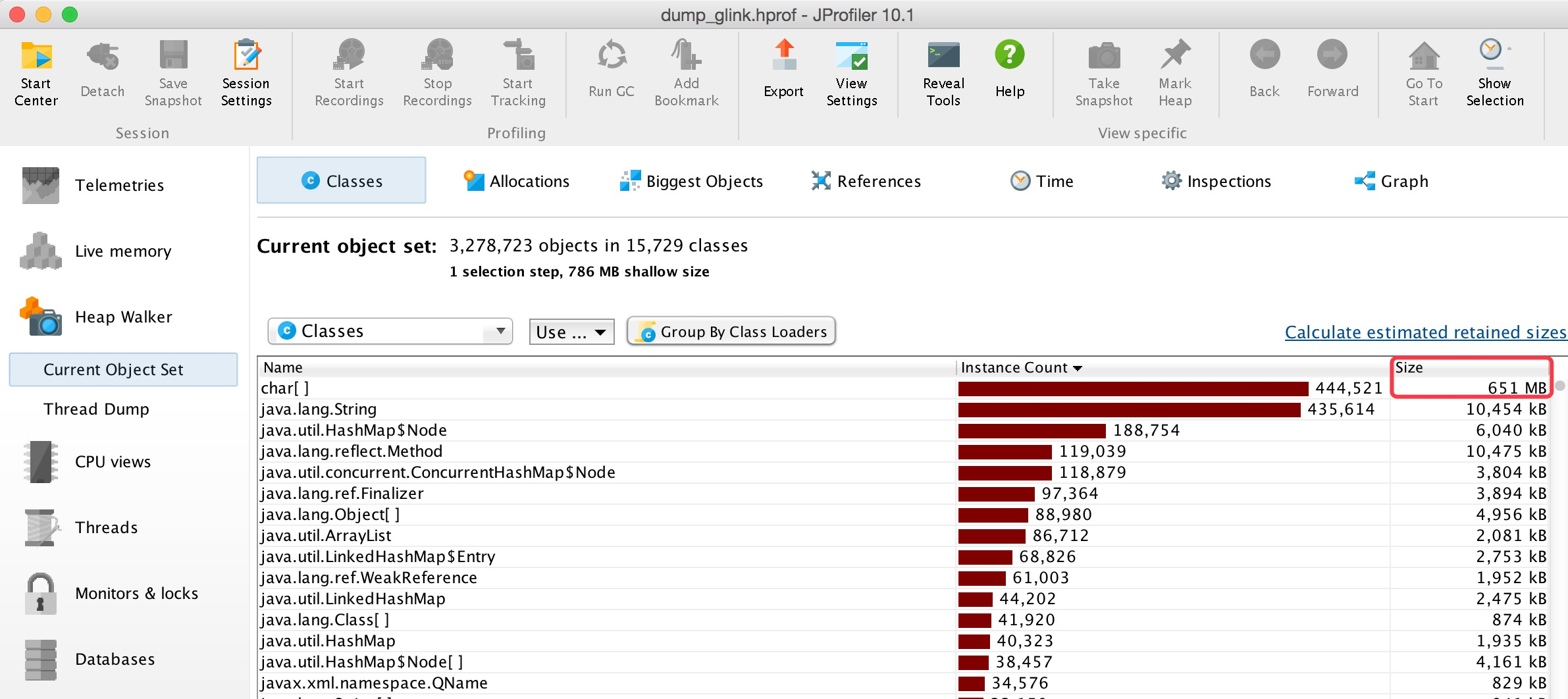Select Current Object Set in sidebar
Viewport: 1568px width, 699px height.
point(123,369)
